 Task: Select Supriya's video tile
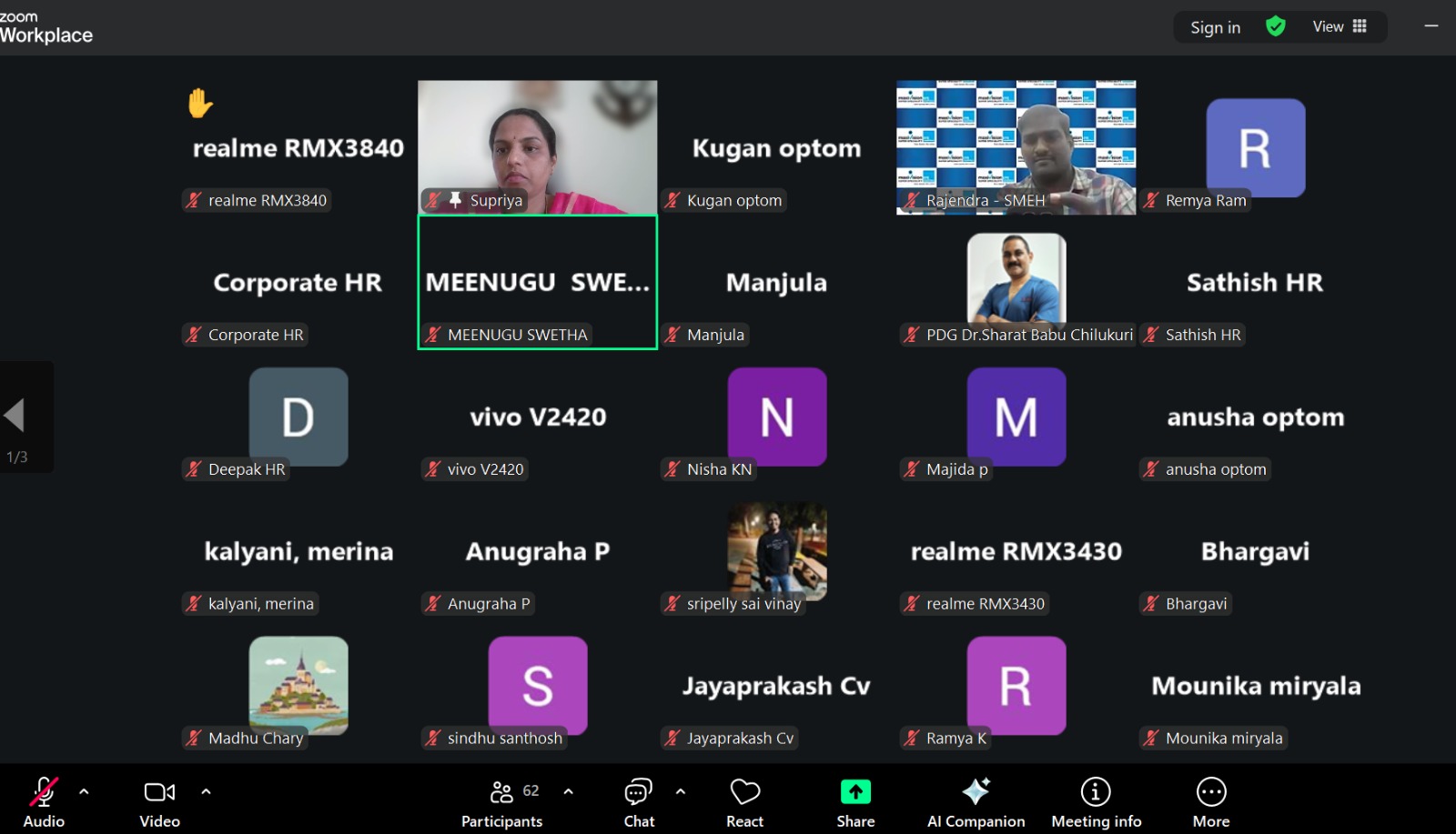click(537, 146)
